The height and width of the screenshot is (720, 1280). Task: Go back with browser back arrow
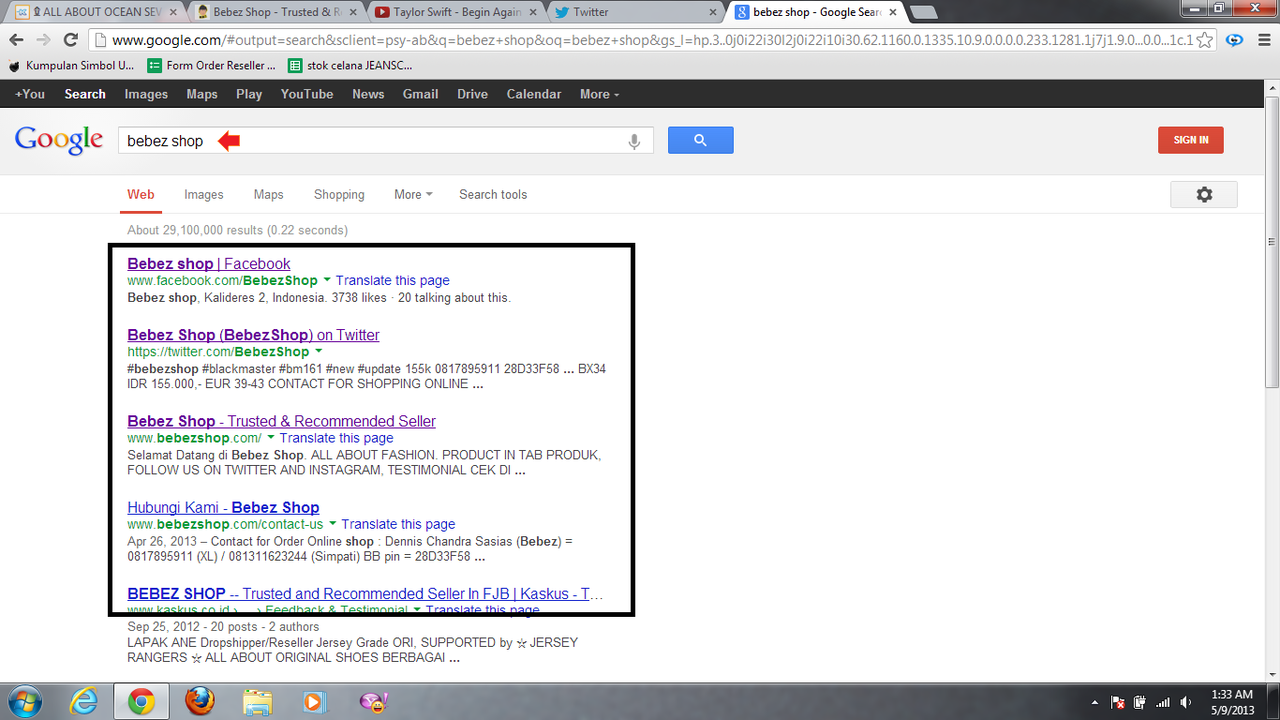point(17,40)
